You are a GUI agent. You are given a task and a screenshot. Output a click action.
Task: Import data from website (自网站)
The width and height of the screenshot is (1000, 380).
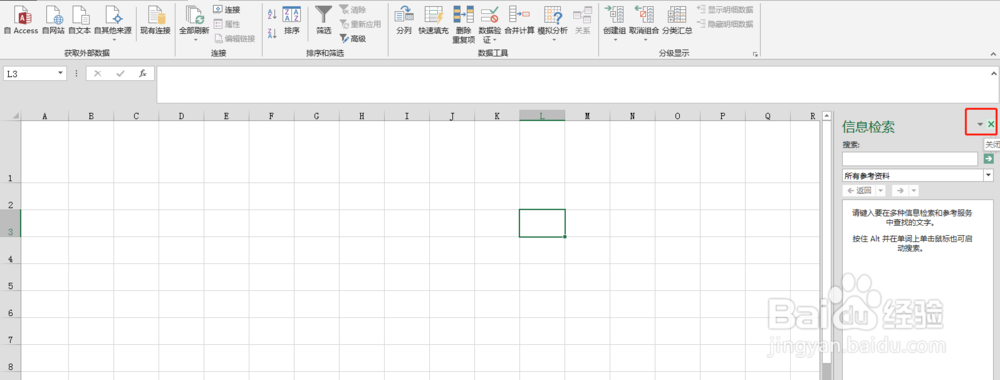pyautogui.click(x=54, y=20)
